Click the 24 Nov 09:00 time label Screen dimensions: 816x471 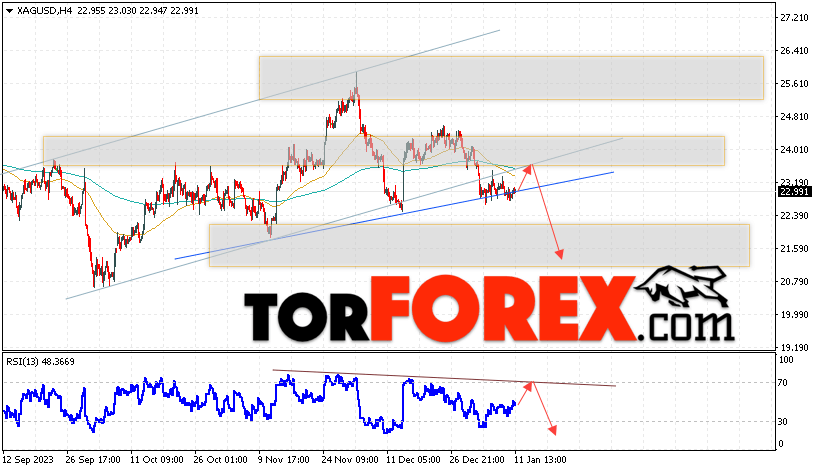click(349, 460)
